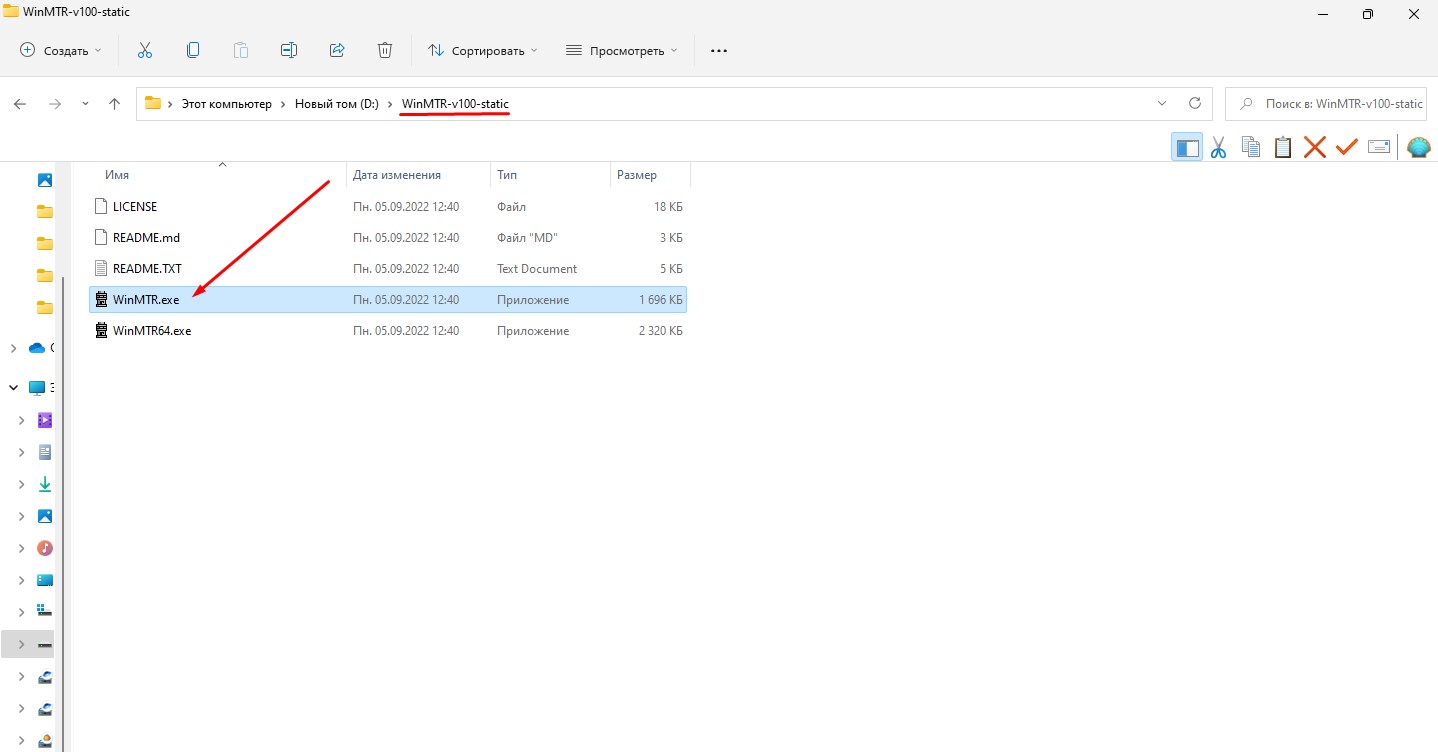This screenshot has height=752, width=1438.
Task: Click WinMTR-v100-static in breadcrumb
Action: click(455, 104)
